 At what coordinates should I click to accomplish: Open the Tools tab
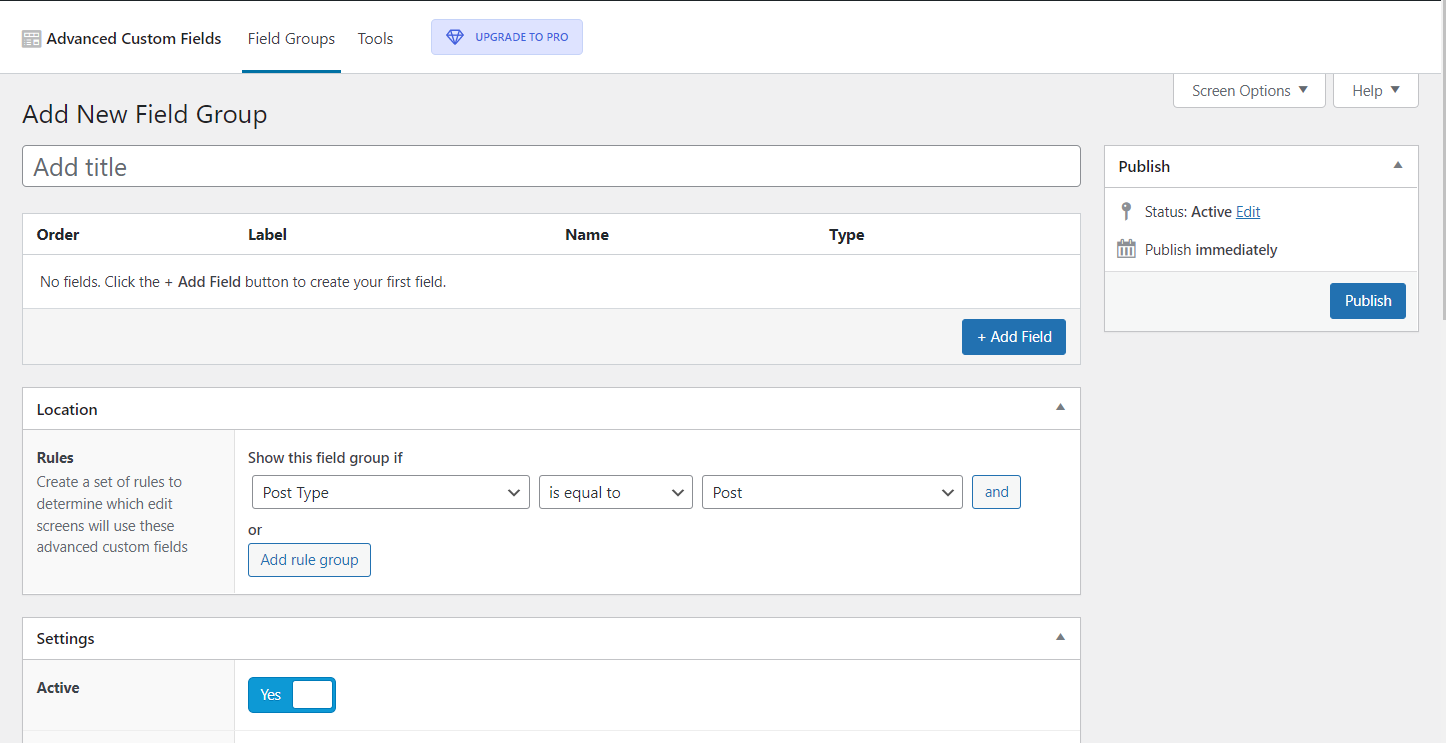[x=375, y=39]
